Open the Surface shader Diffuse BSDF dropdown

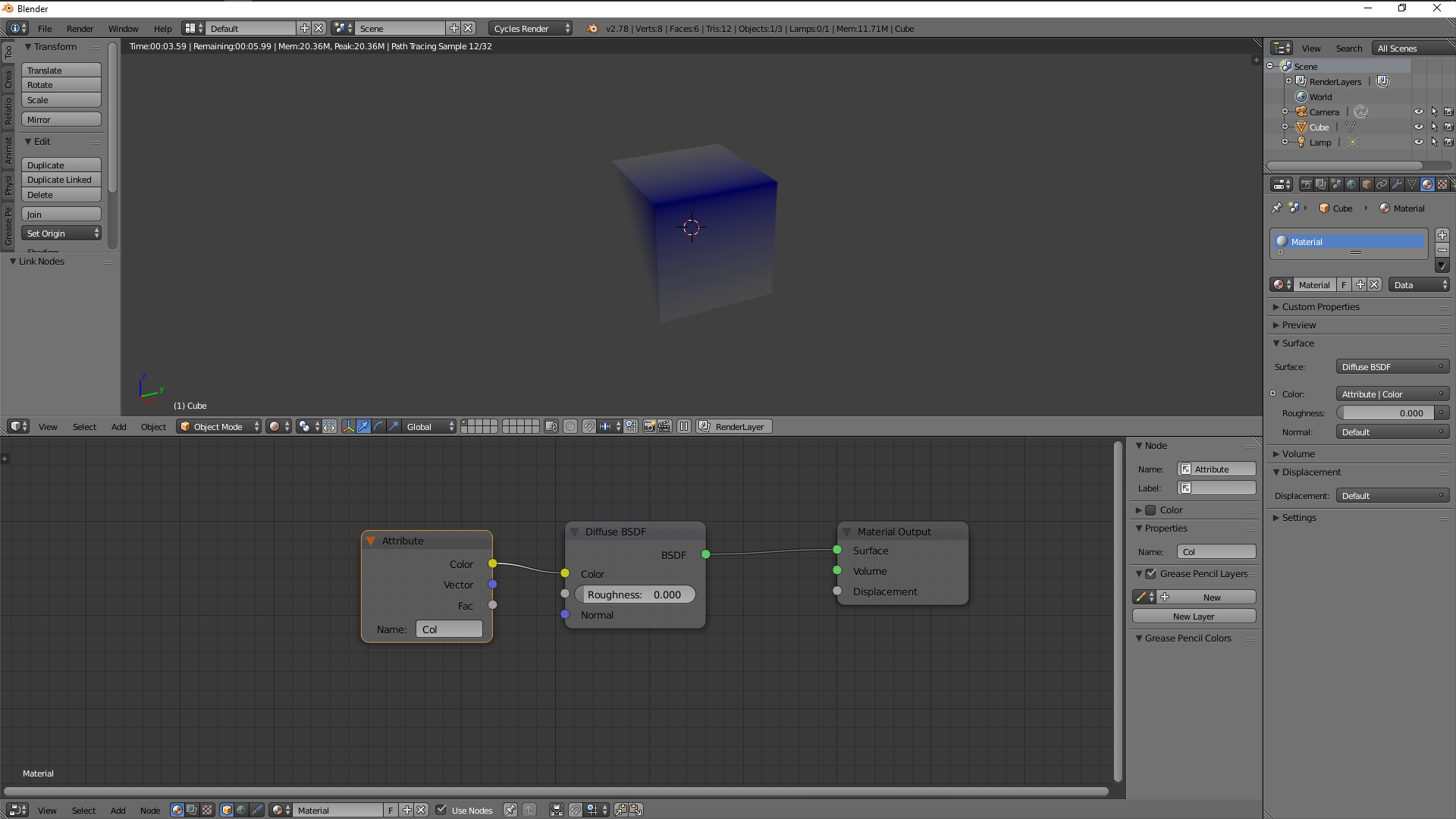click(x=1392, y=367)
